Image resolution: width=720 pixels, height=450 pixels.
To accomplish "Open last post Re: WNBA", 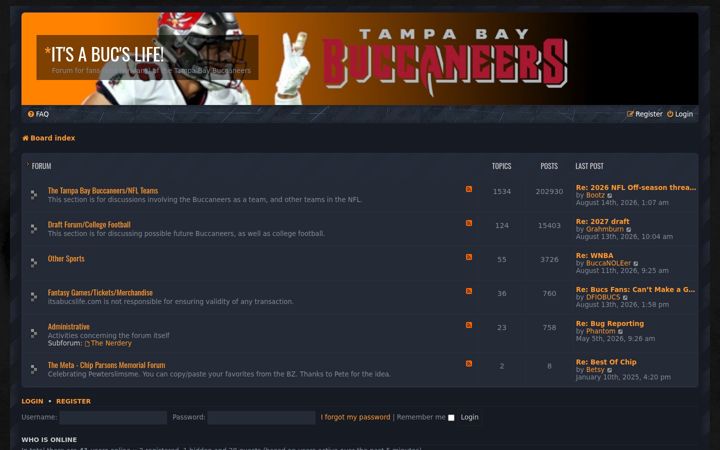I will pos(594,255).
